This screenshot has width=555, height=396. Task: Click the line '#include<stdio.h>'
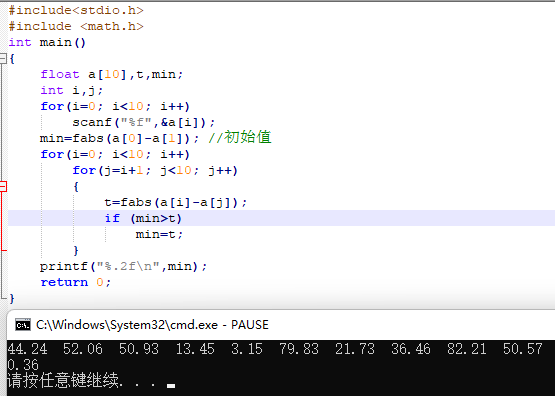pos(76,10)
